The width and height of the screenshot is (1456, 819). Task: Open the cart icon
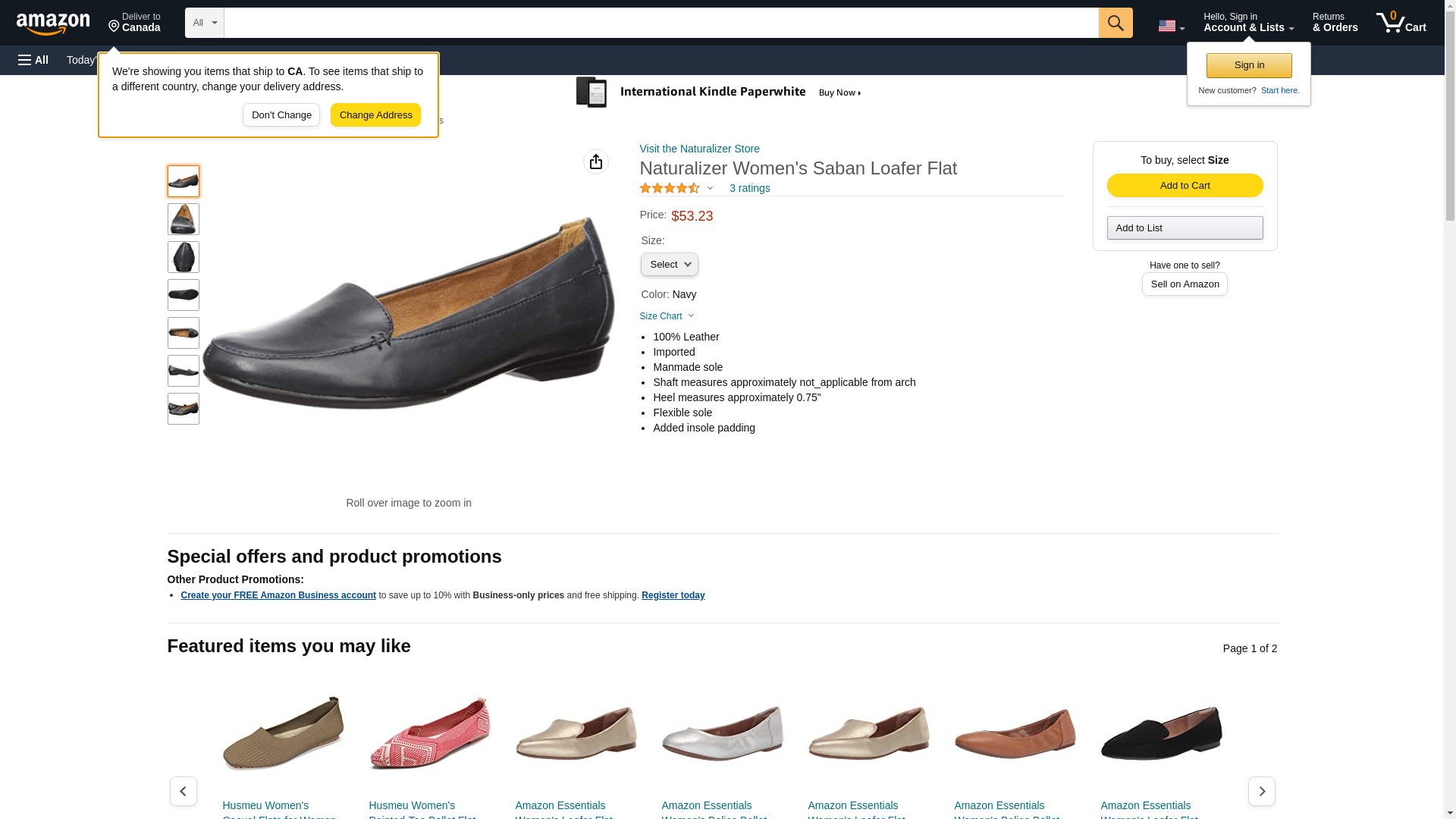(x=1401, y=23)
